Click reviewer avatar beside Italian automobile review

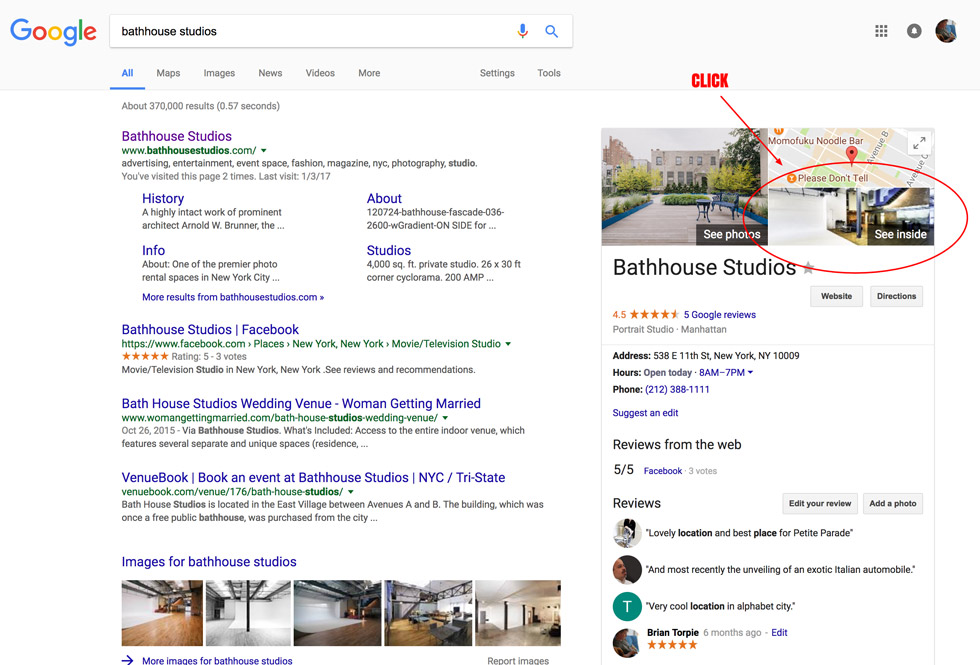pos(627,569)
